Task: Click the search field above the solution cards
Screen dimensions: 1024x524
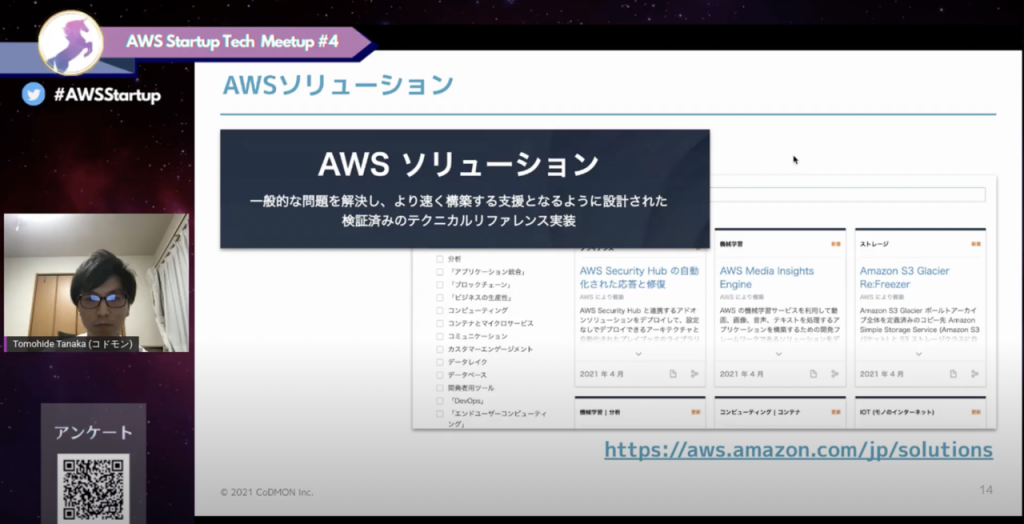Action: coord(848,195)
